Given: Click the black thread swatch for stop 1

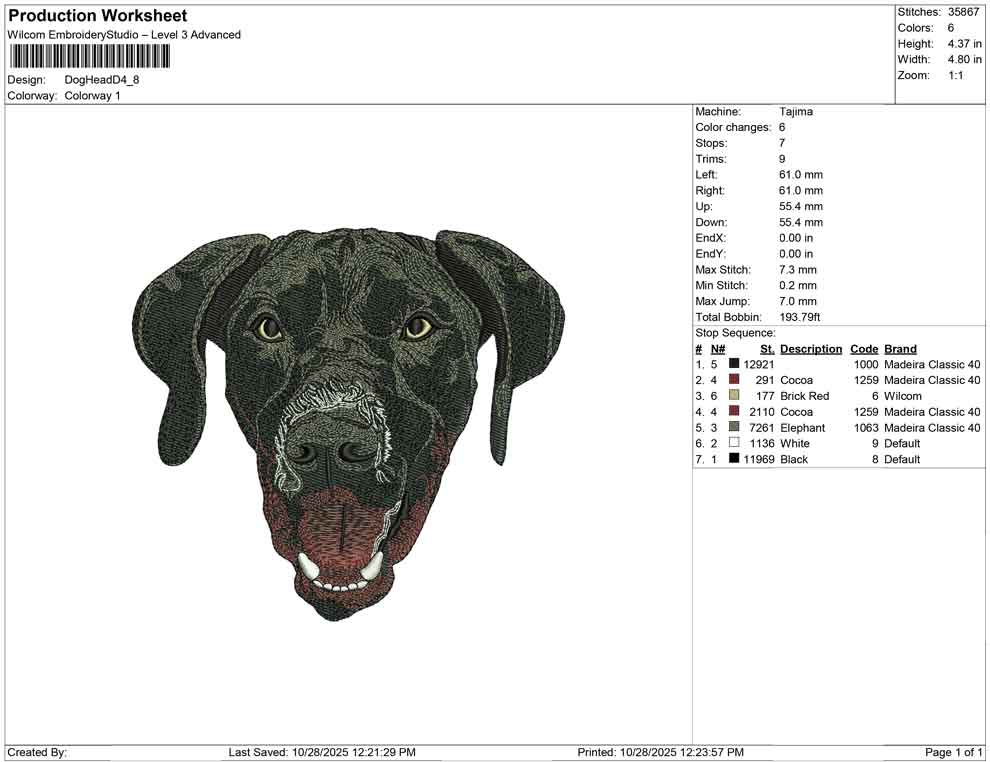Looking at the screenshot, I should pos(732,364).
